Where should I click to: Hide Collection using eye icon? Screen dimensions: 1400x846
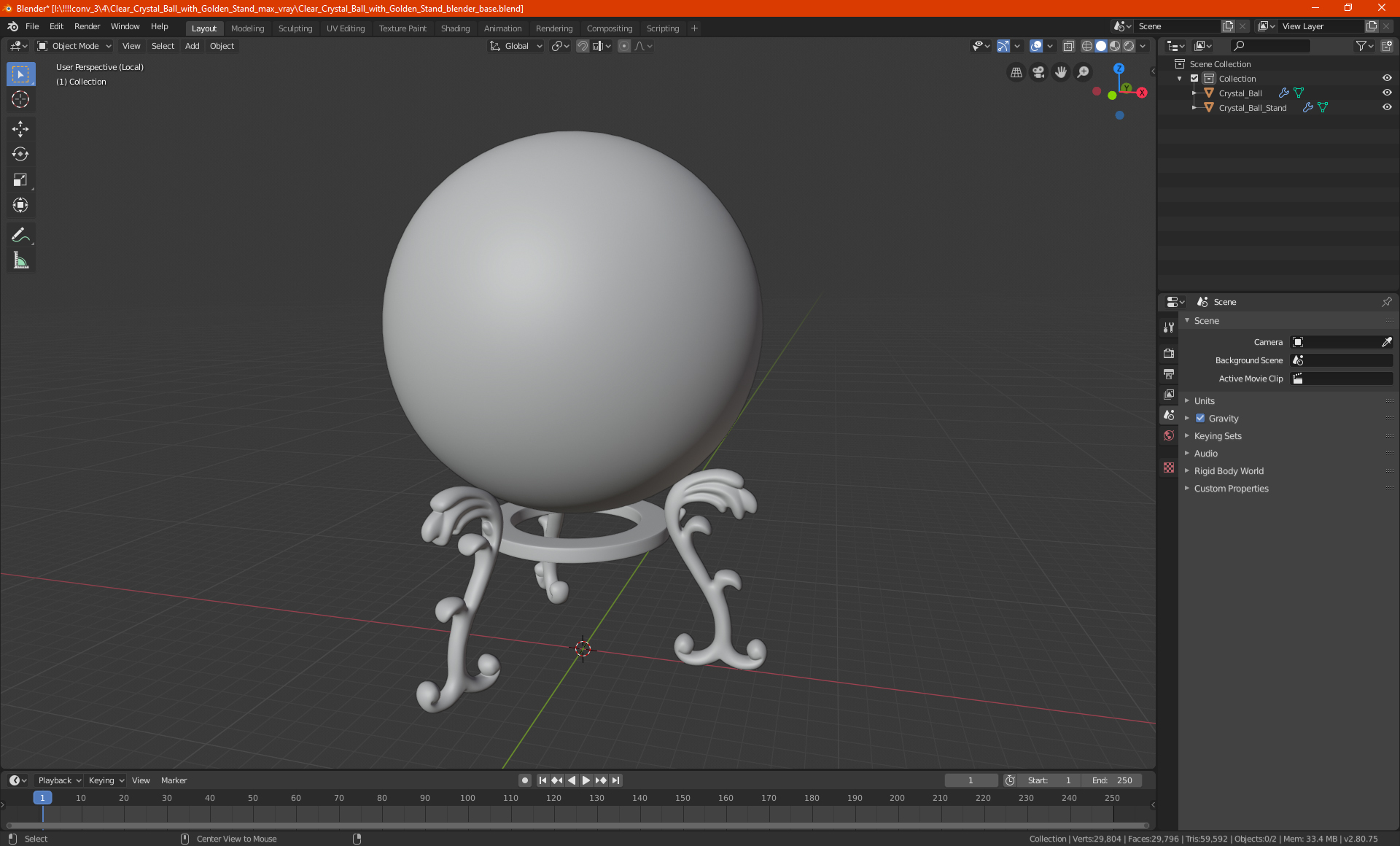click(1387, 79)
